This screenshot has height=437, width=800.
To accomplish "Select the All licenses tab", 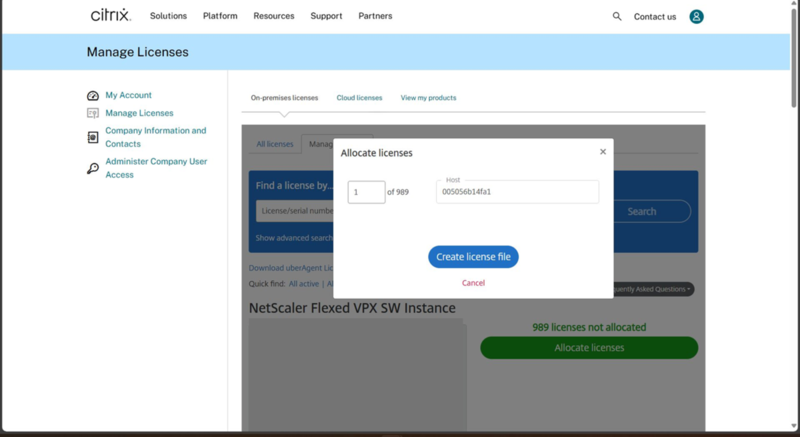I will (x=274, y=144).
